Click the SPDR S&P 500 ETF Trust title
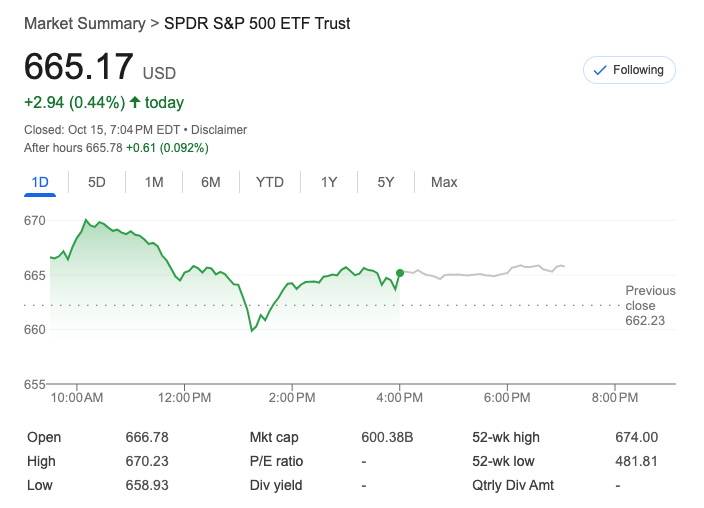Image resolution: width=704 pixels, height=508 pixels. click(x=257, y=23)
